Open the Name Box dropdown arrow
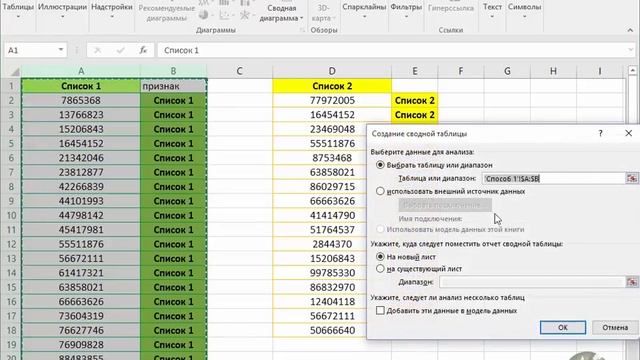The image size is (640, 360). 60,50
